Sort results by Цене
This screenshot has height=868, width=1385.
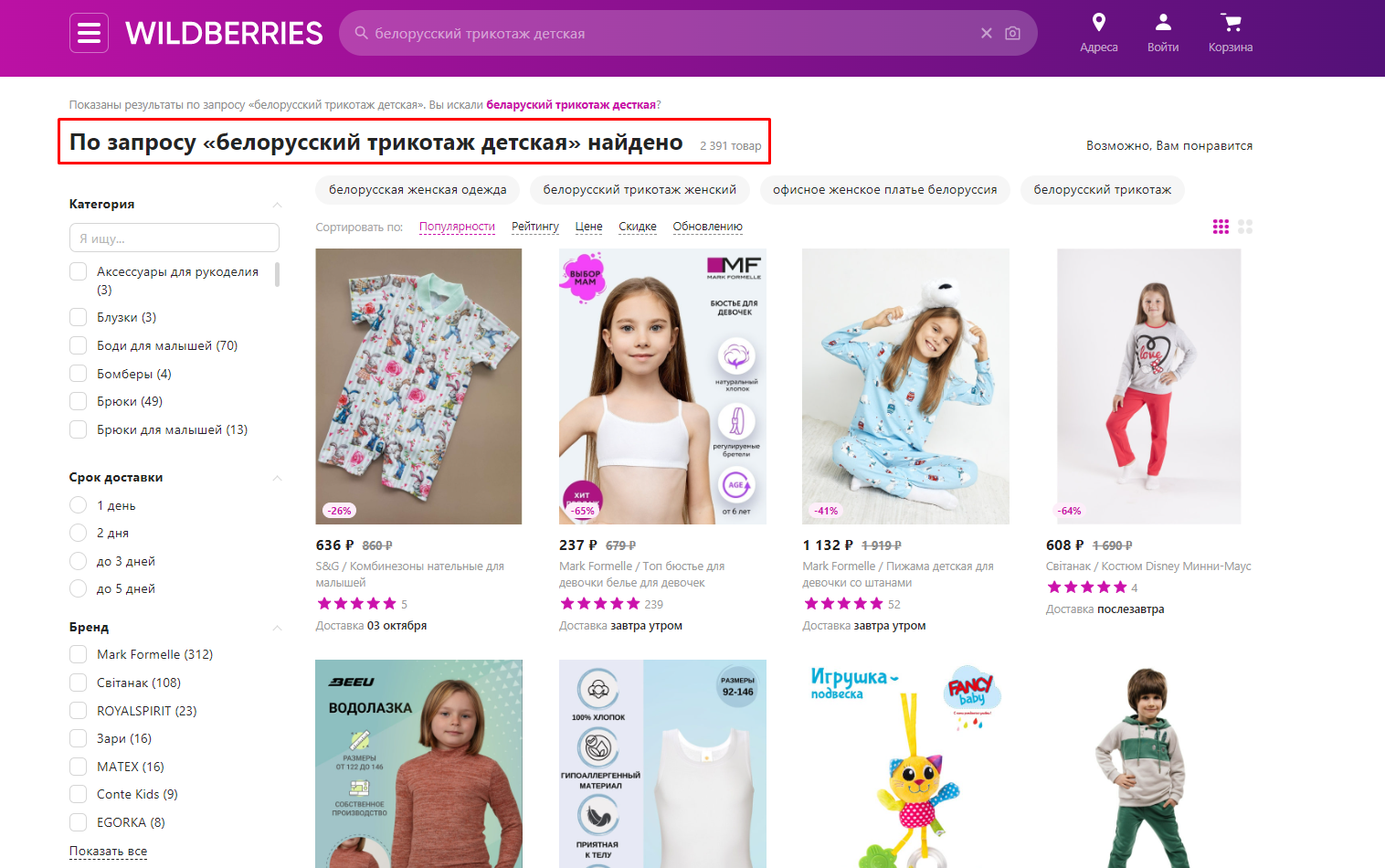point(588,227)
